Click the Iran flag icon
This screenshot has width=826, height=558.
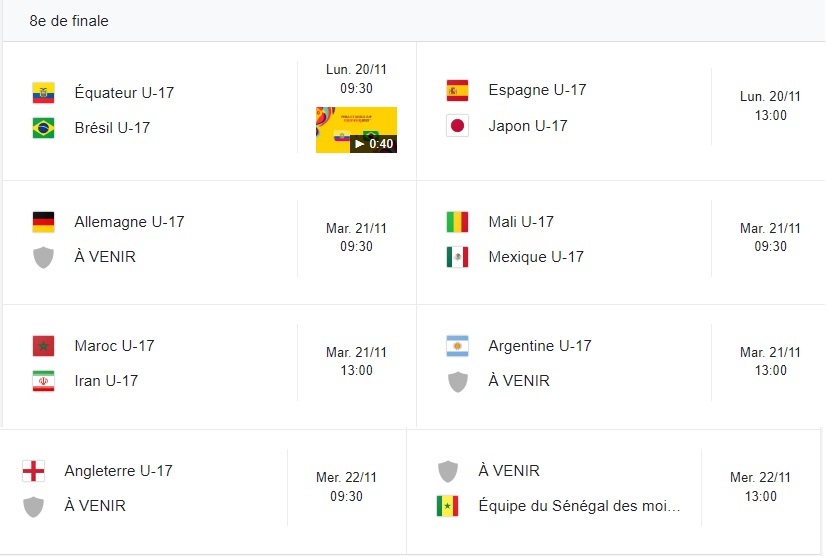coord(43,381)
